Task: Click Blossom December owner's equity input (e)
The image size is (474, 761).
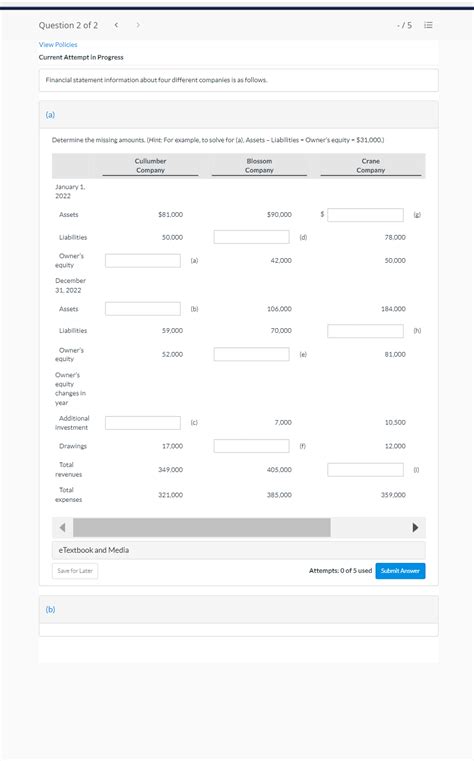Action: (252, 354)
